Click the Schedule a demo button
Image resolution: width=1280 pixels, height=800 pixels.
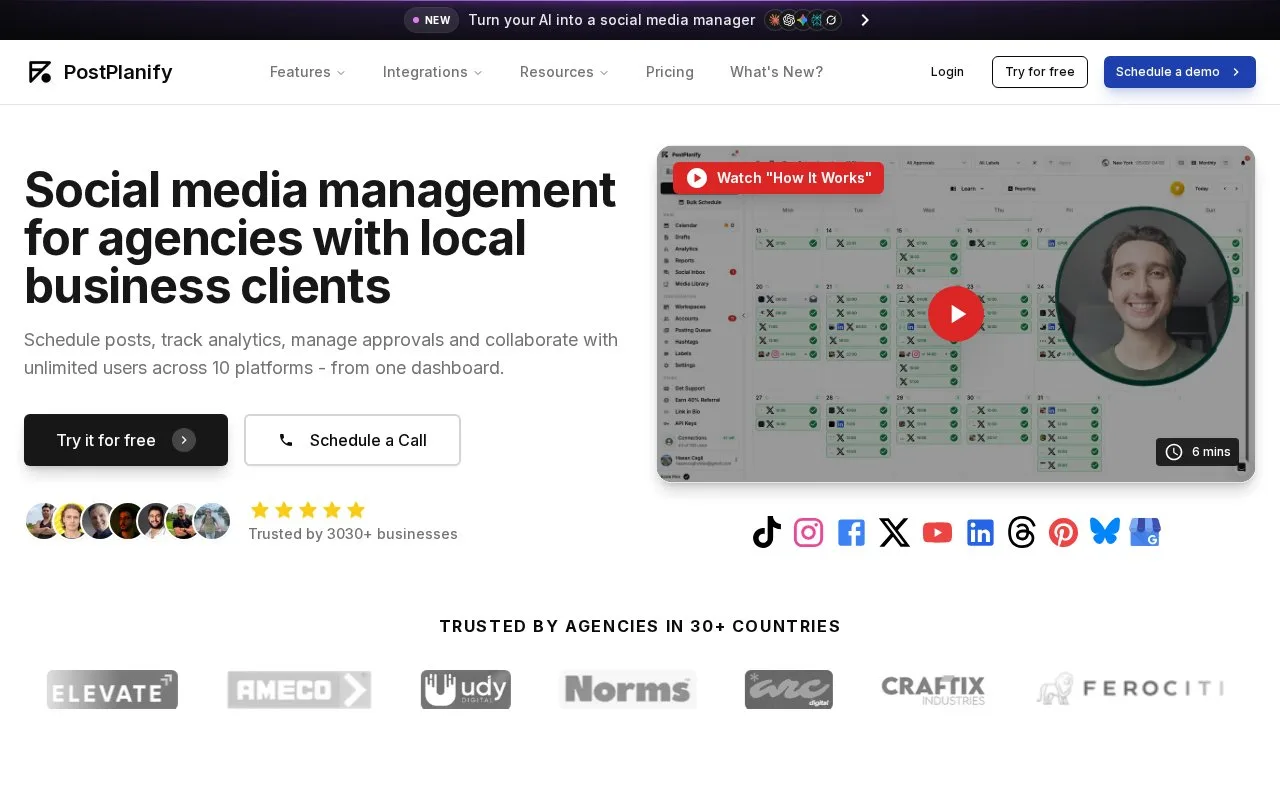[x=1180, y=72]
